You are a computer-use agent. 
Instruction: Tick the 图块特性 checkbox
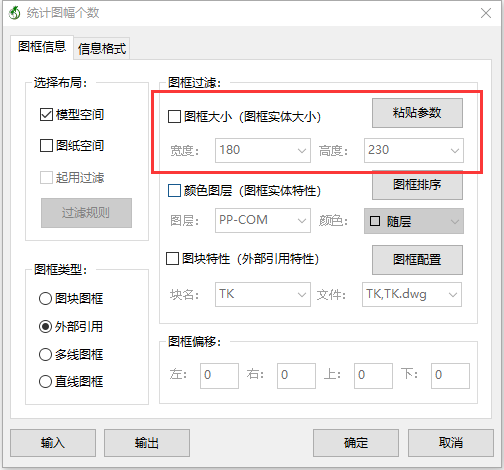172,258
